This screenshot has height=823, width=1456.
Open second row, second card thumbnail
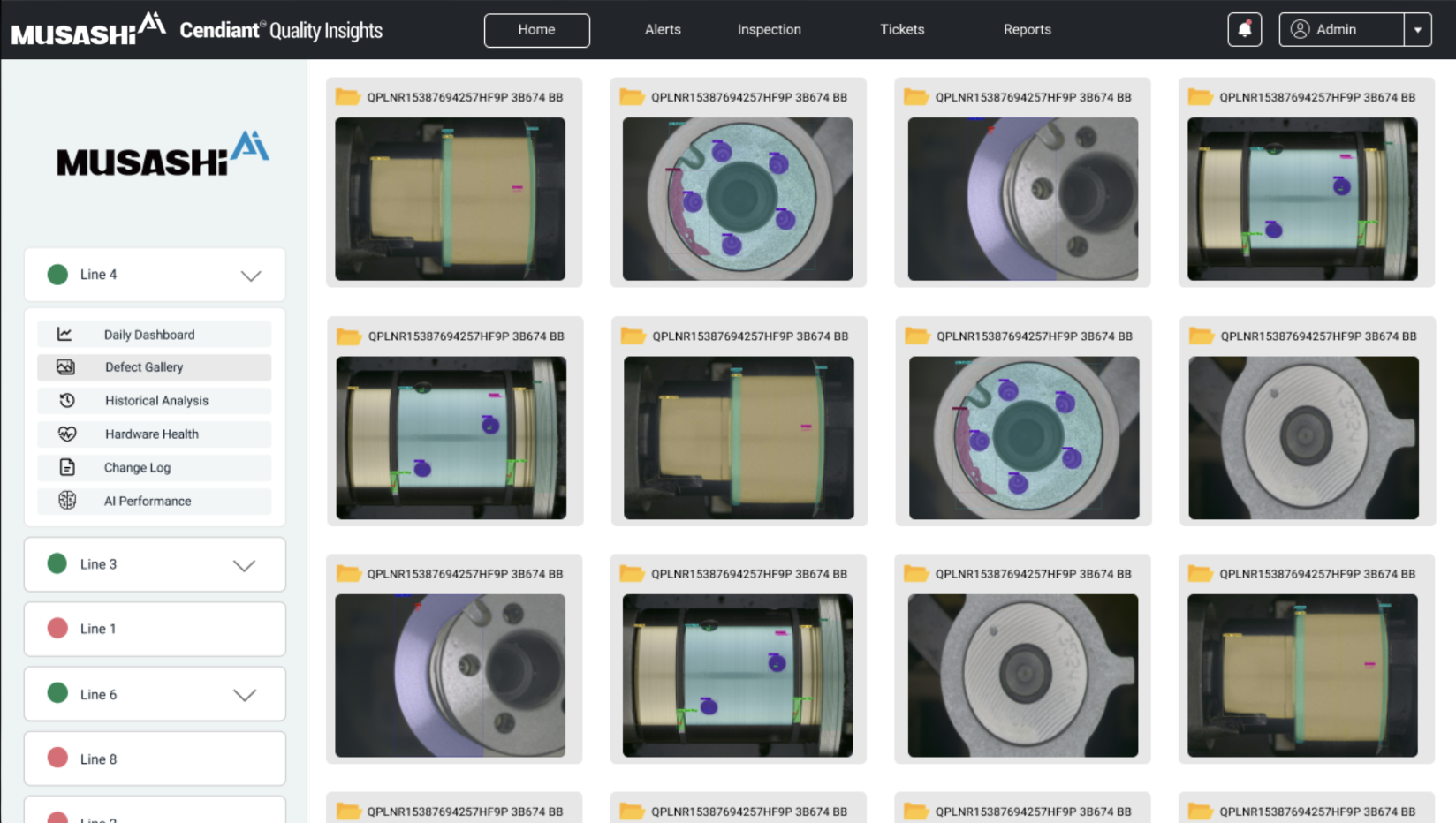coord(739,438)
